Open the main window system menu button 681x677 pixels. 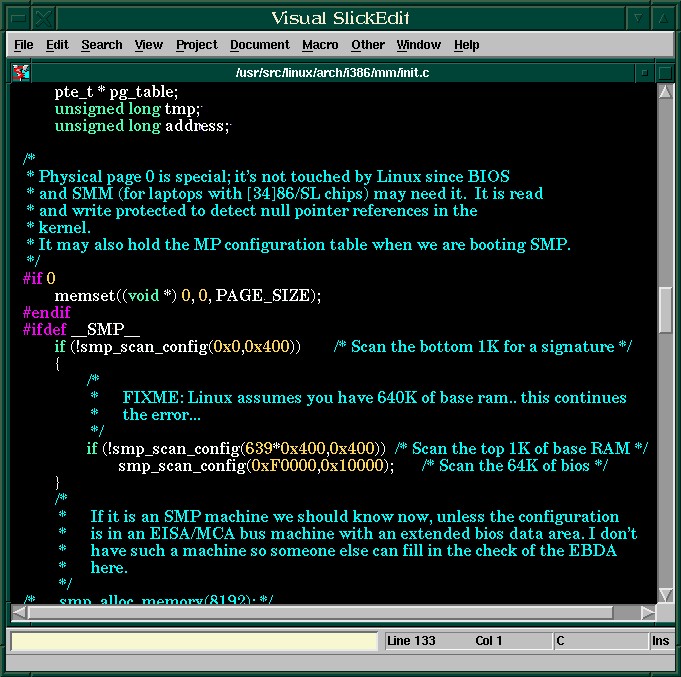[18, 18]
